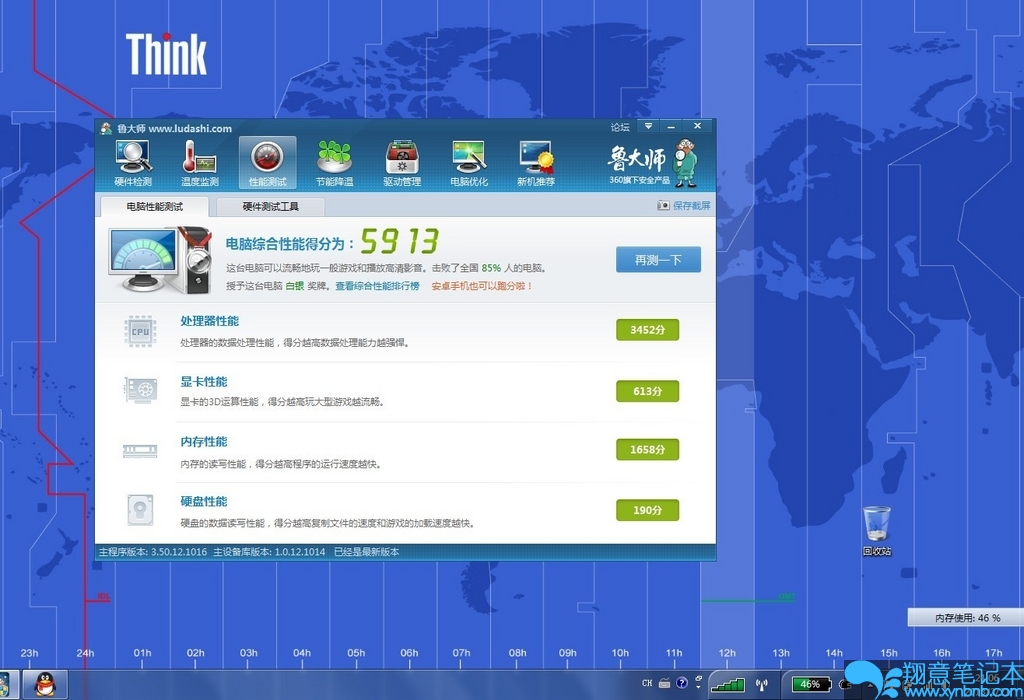This screenshot has height=700, width=1024.
Task: Click the green 85% percentage text
Action: [x=491, y=268]
